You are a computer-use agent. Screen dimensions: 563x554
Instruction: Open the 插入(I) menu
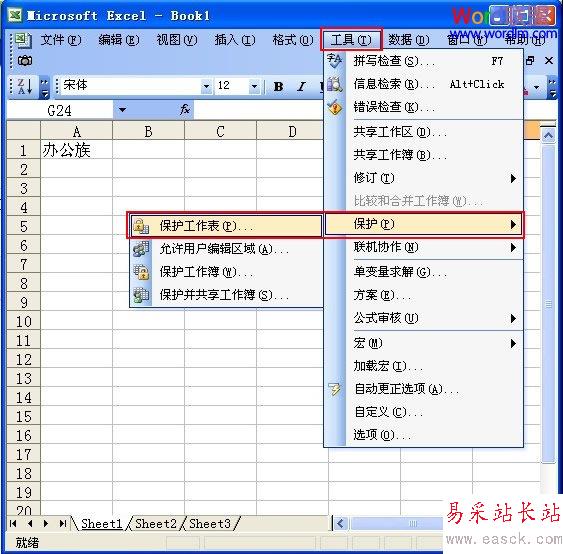pyautogui.click(x=235, y=39)
